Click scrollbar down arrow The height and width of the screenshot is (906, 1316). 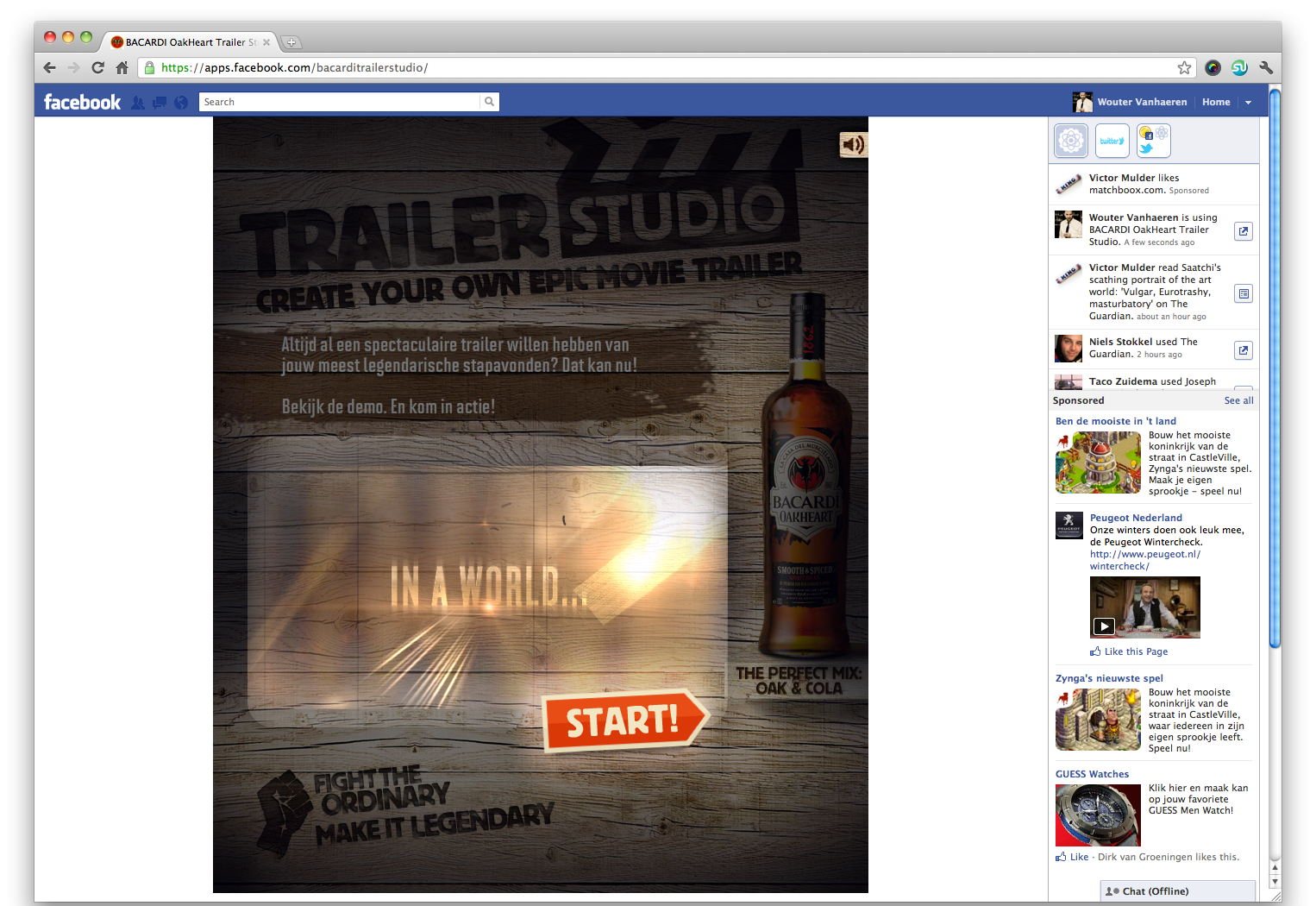(x=1275, y=884)
